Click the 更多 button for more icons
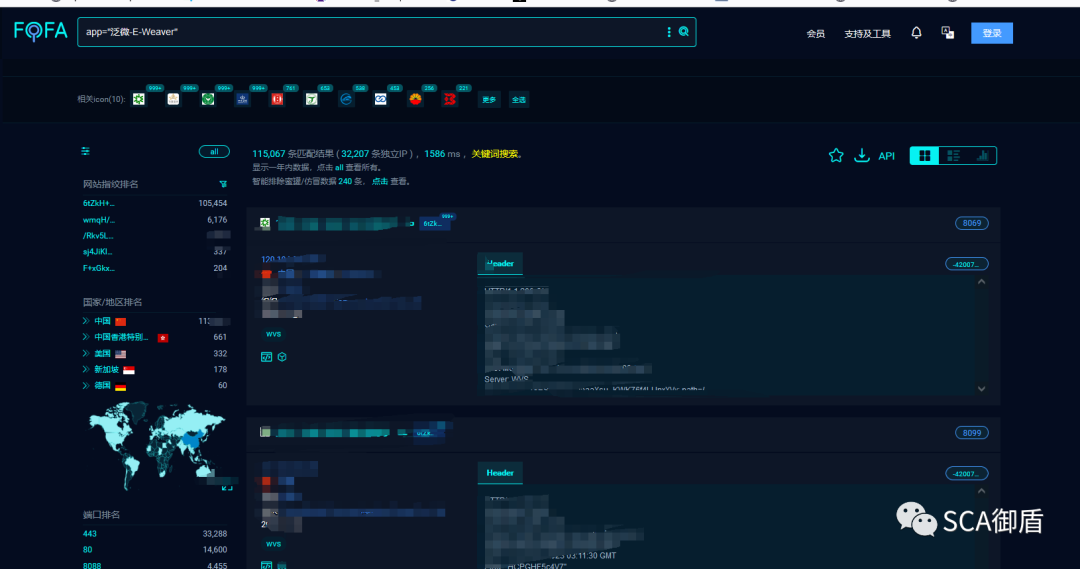Viewport: 1080px width, 569px height. (489, 100)
